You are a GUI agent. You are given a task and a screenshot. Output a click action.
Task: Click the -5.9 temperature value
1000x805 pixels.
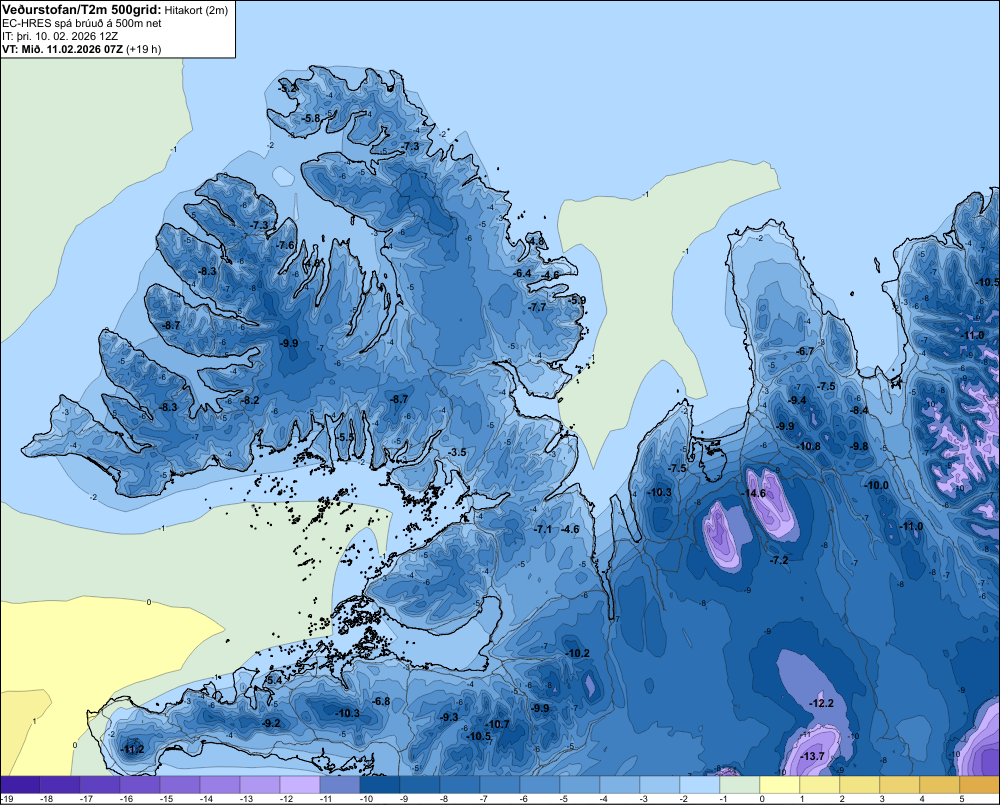coord(577,300)
